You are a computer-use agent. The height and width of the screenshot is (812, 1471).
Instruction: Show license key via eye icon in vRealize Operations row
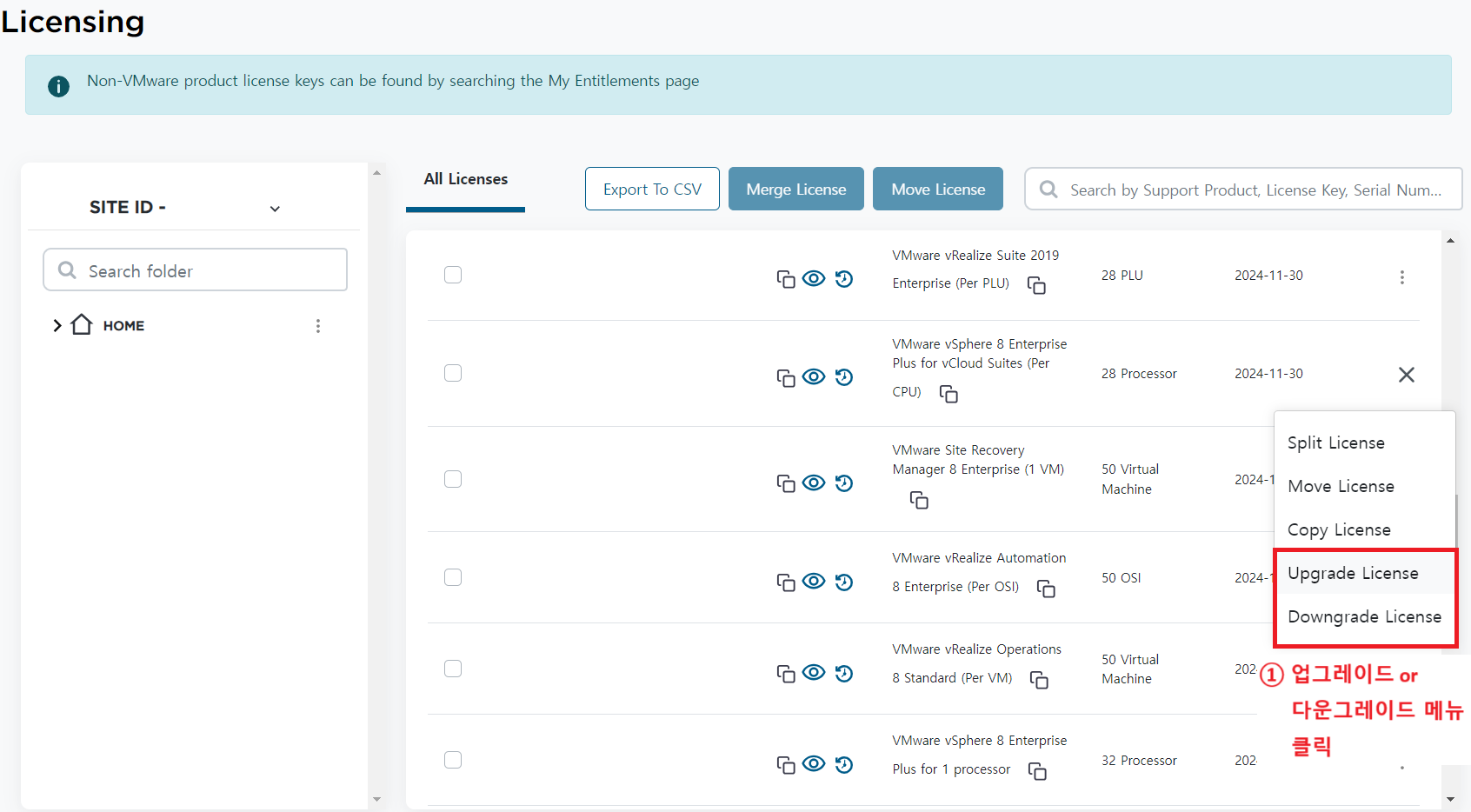coord(814,673)
